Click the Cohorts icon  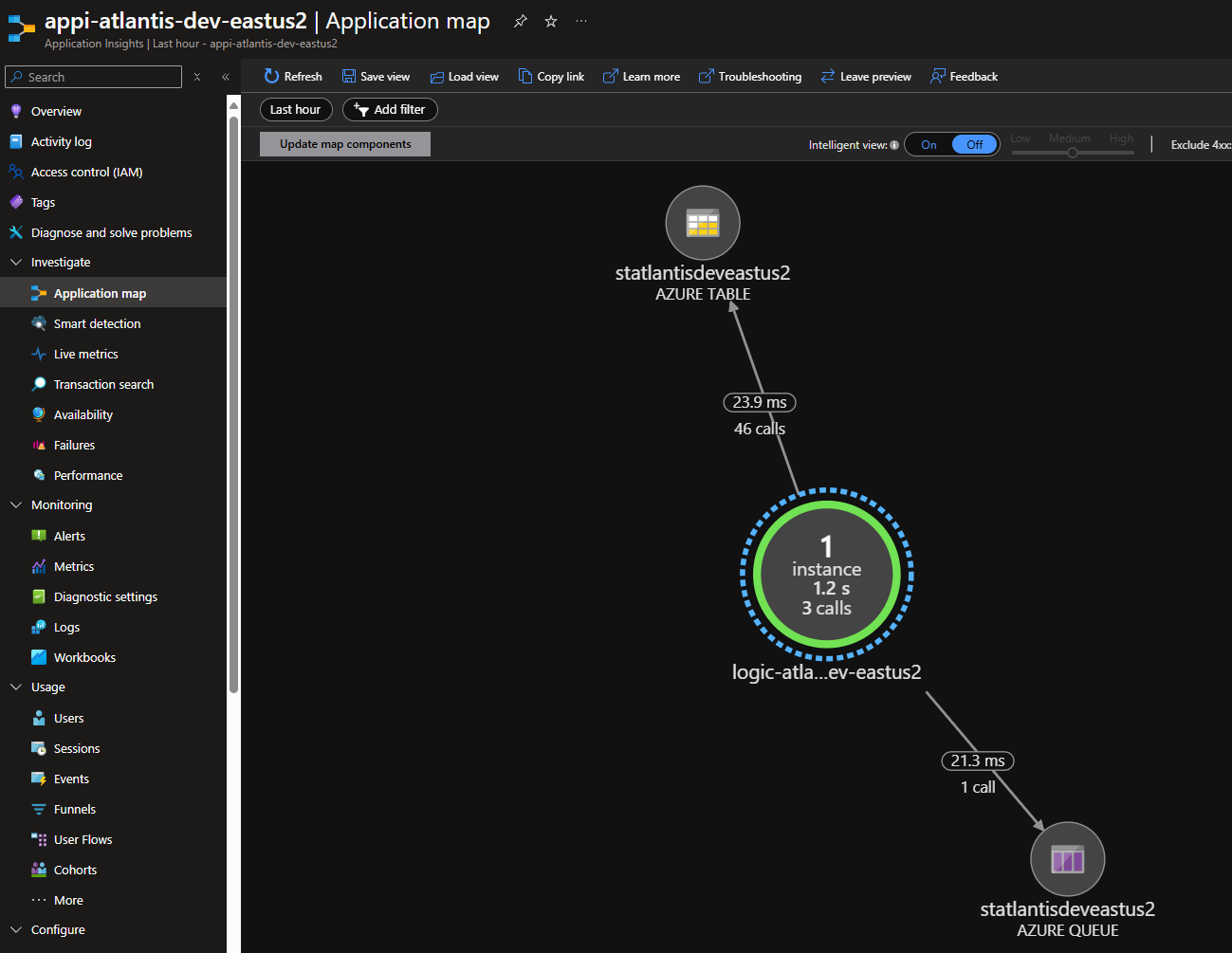39,870
